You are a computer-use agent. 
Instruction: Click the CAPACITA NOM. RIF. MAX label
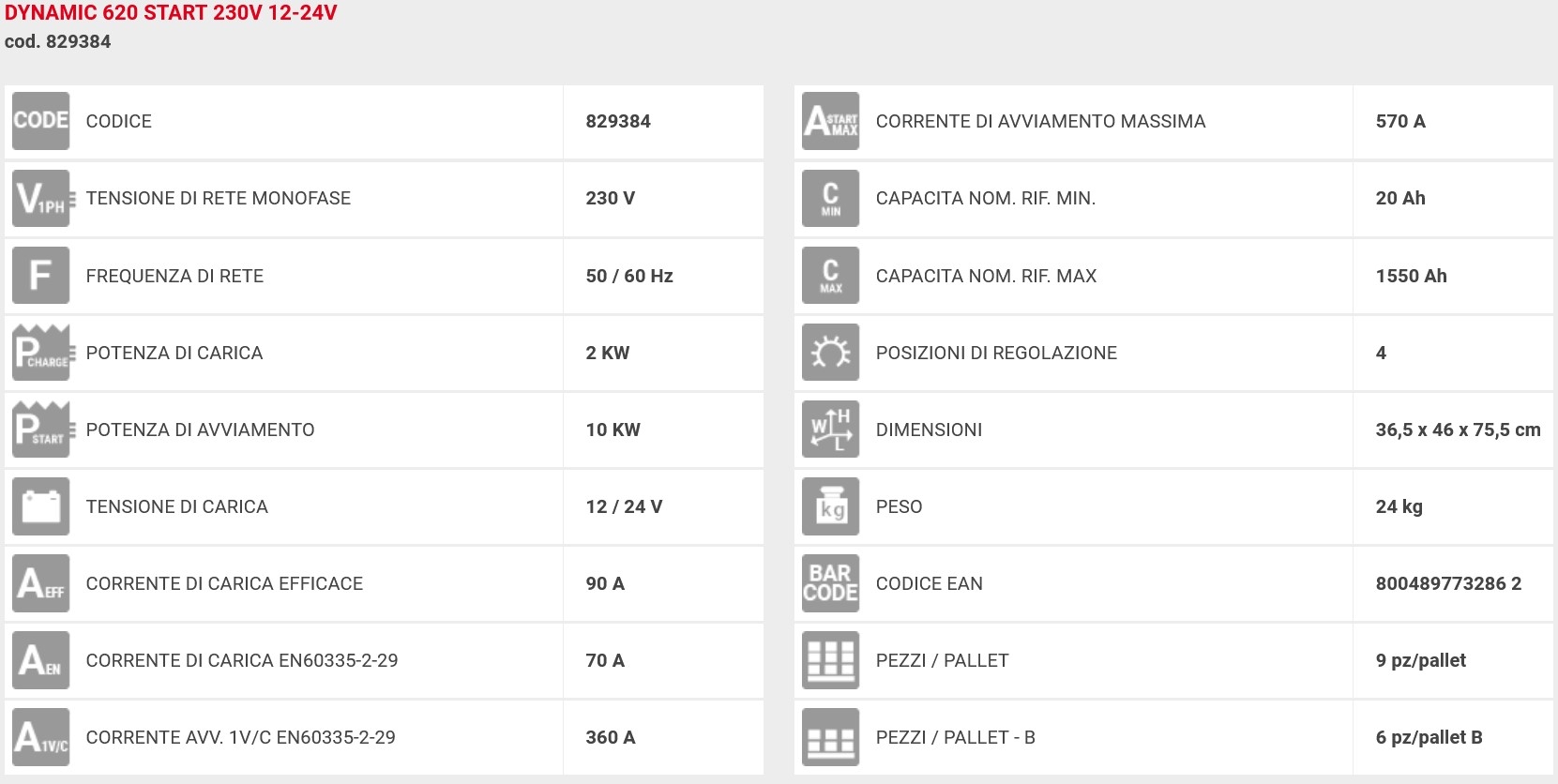pos(987,276)
